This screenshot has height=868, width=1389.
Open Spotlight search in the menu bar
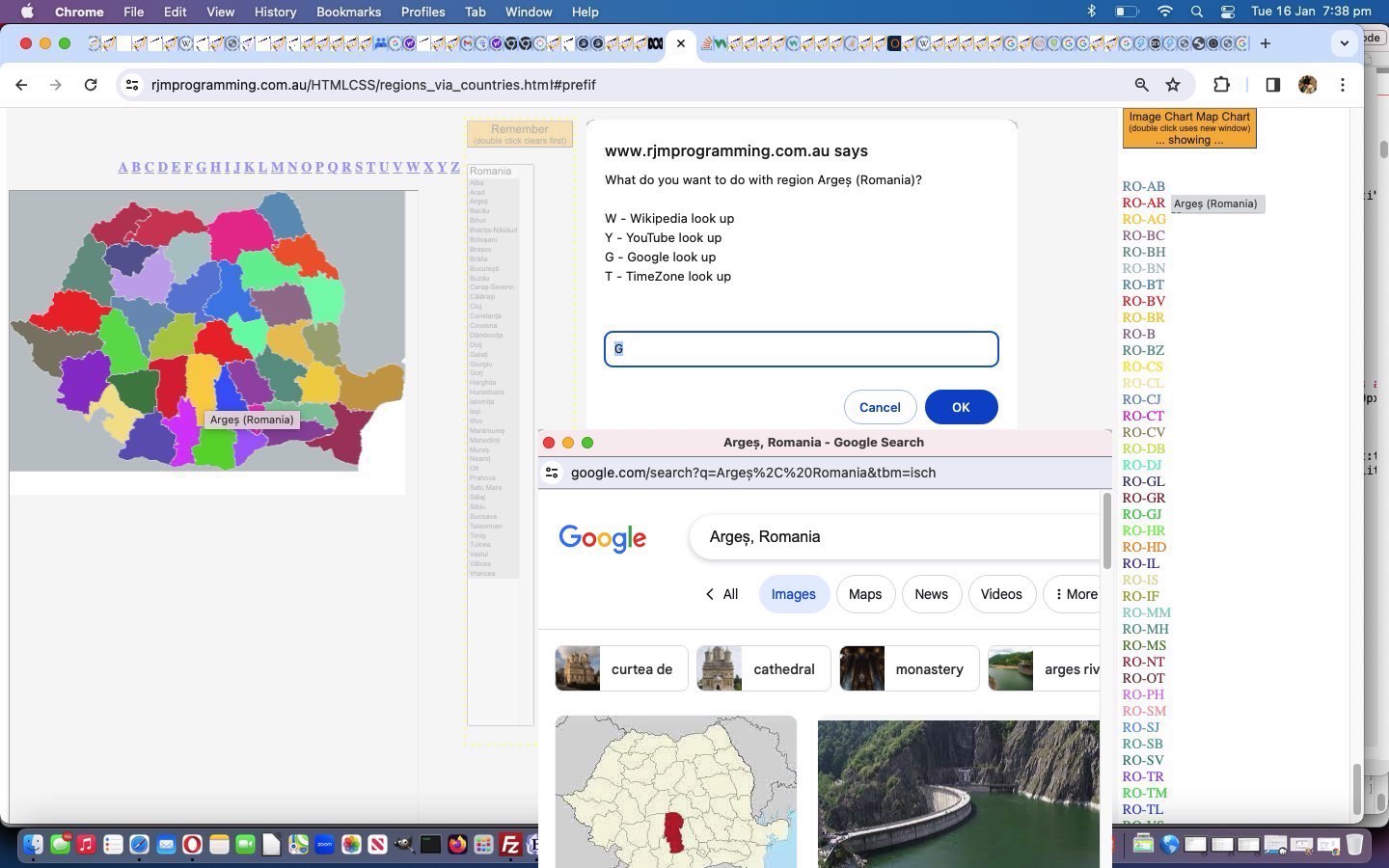click(x=1197, y=12)
